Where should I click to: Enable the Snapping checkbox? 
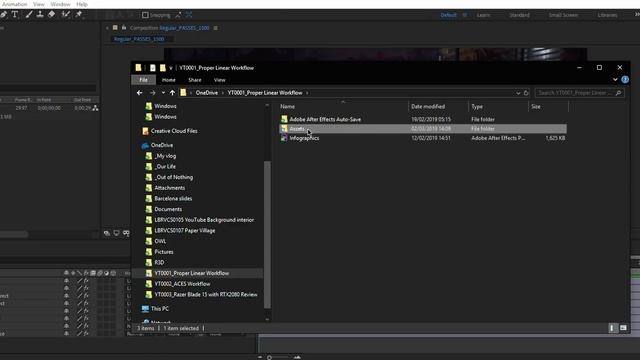(145, 15)
